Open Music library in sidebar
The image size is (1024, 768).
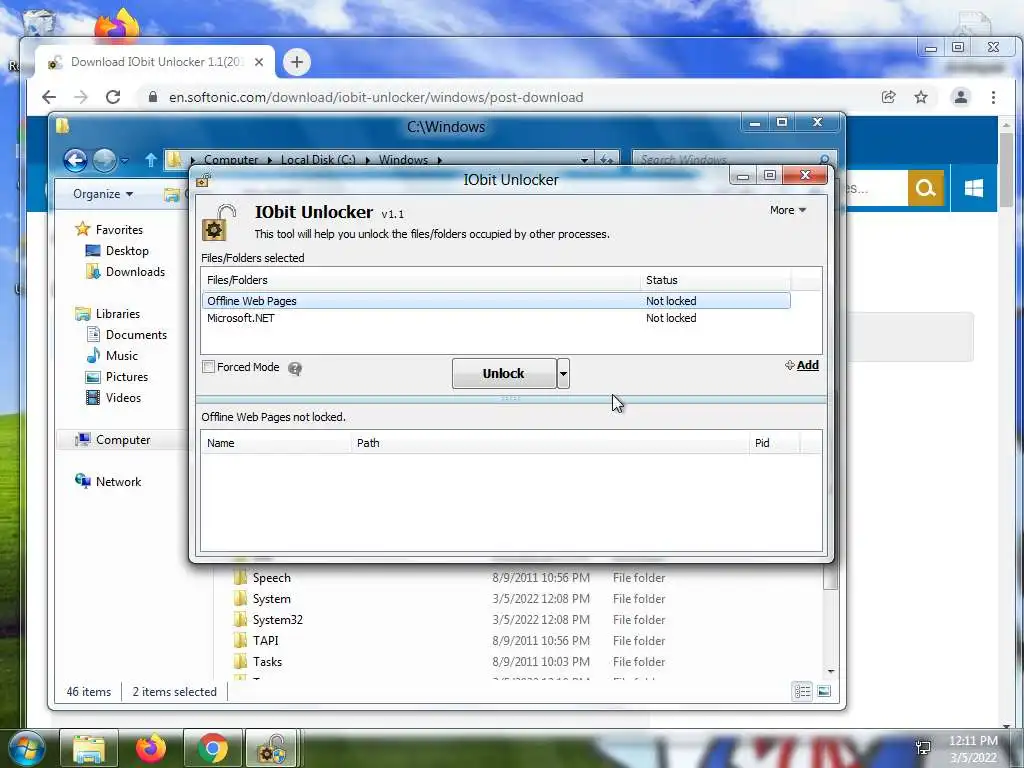[x=112, y=356]
